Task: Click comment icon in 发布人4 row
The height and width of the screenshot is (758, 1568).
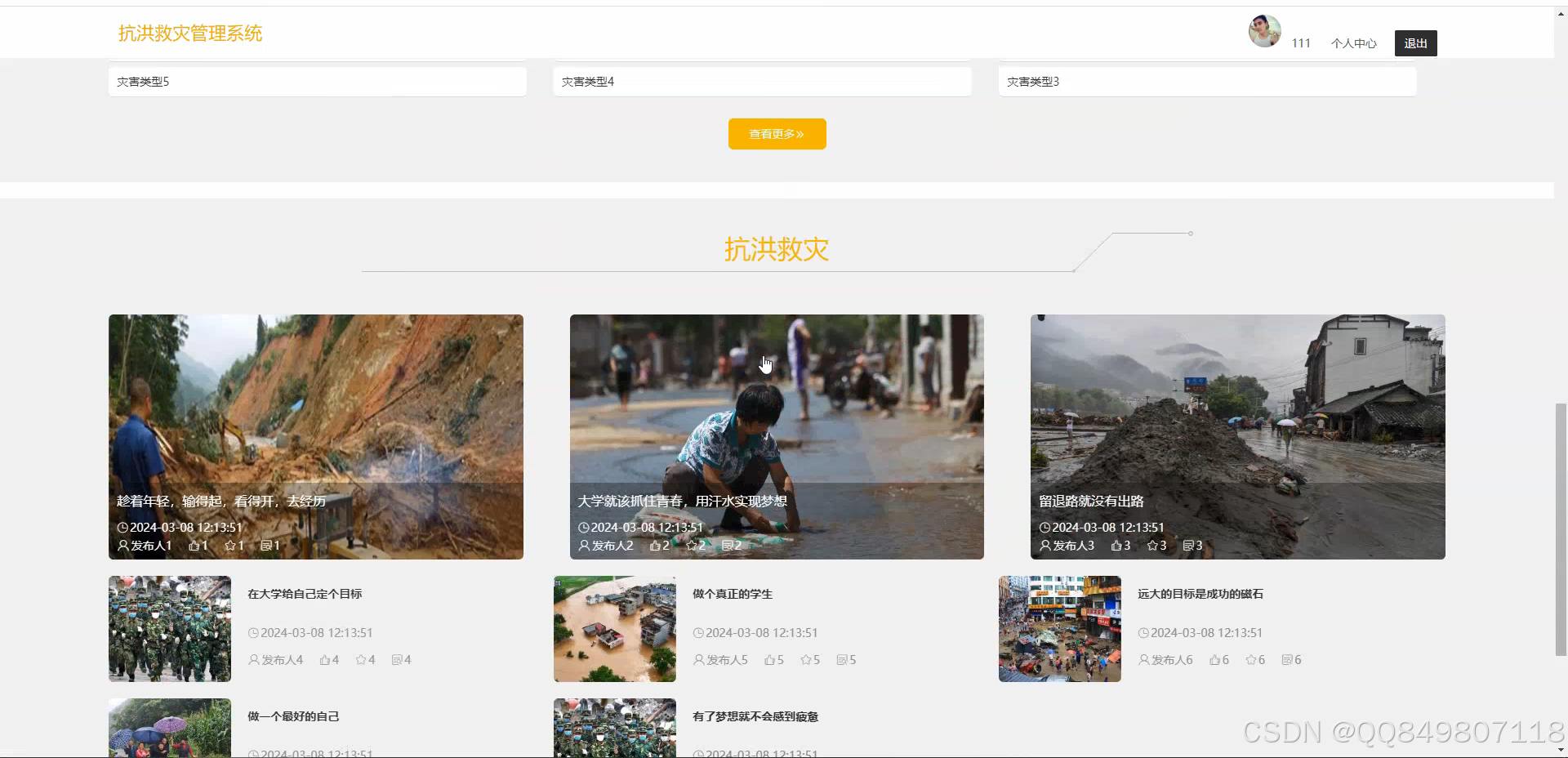Action: click(397, 660)
